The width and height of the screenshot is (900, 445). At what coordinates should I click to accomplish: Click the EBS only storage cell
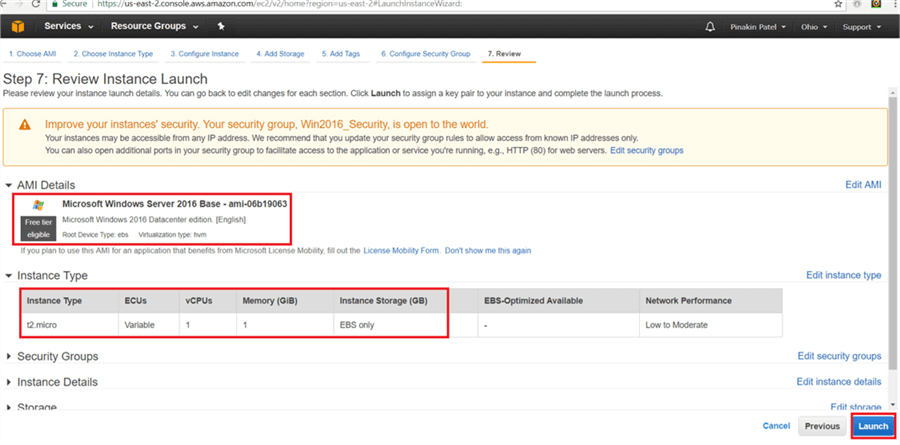click(x=390, y=325)
